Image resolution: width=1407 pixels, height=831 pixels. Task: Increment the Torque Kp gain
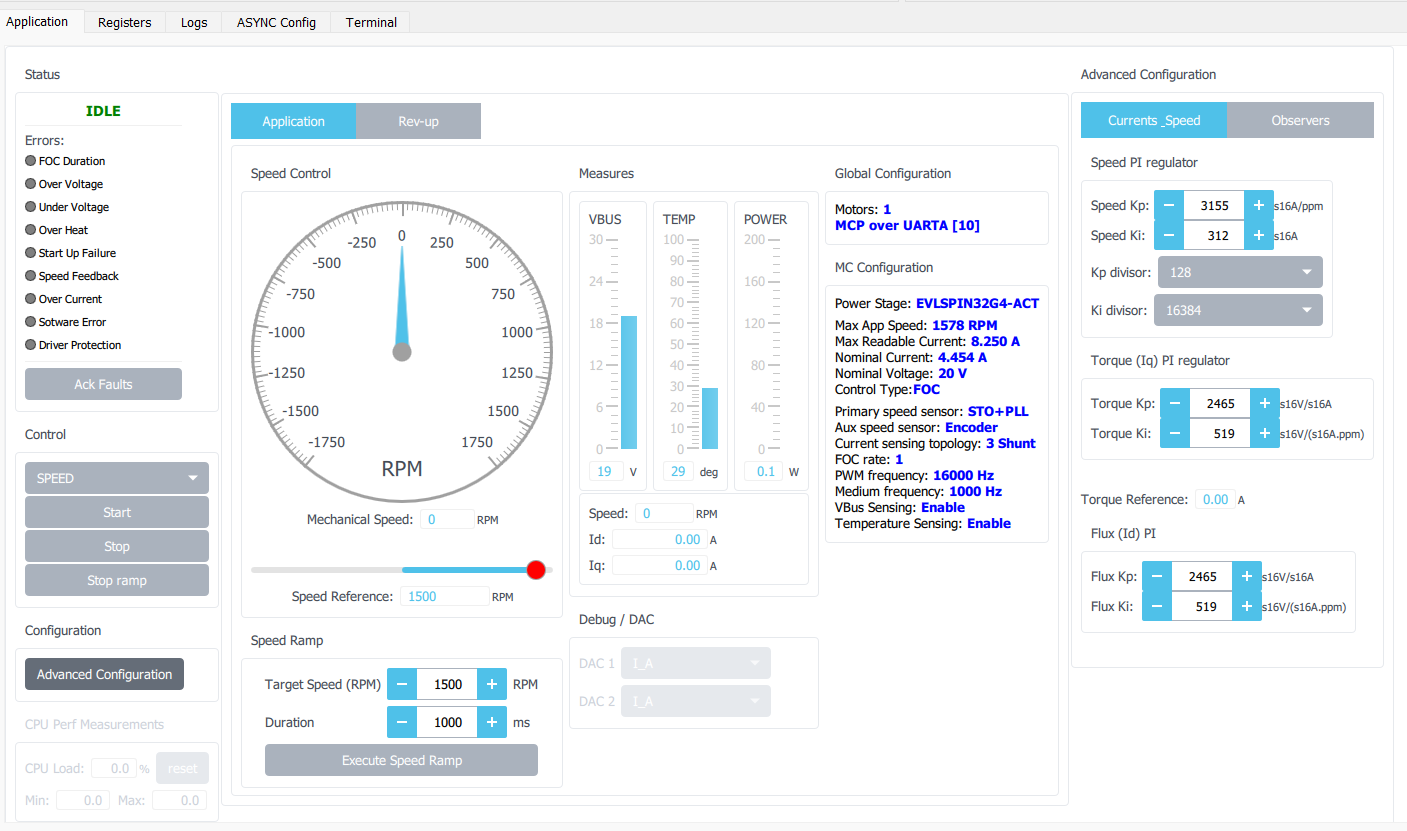coord(1266,403)
